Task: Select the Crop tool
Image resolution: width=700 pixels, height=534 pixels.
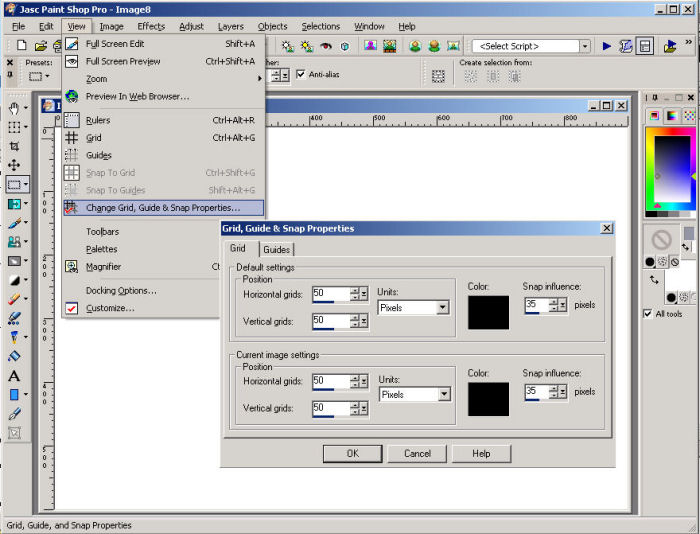Action: pyautogui.click(x=14, y=146)
